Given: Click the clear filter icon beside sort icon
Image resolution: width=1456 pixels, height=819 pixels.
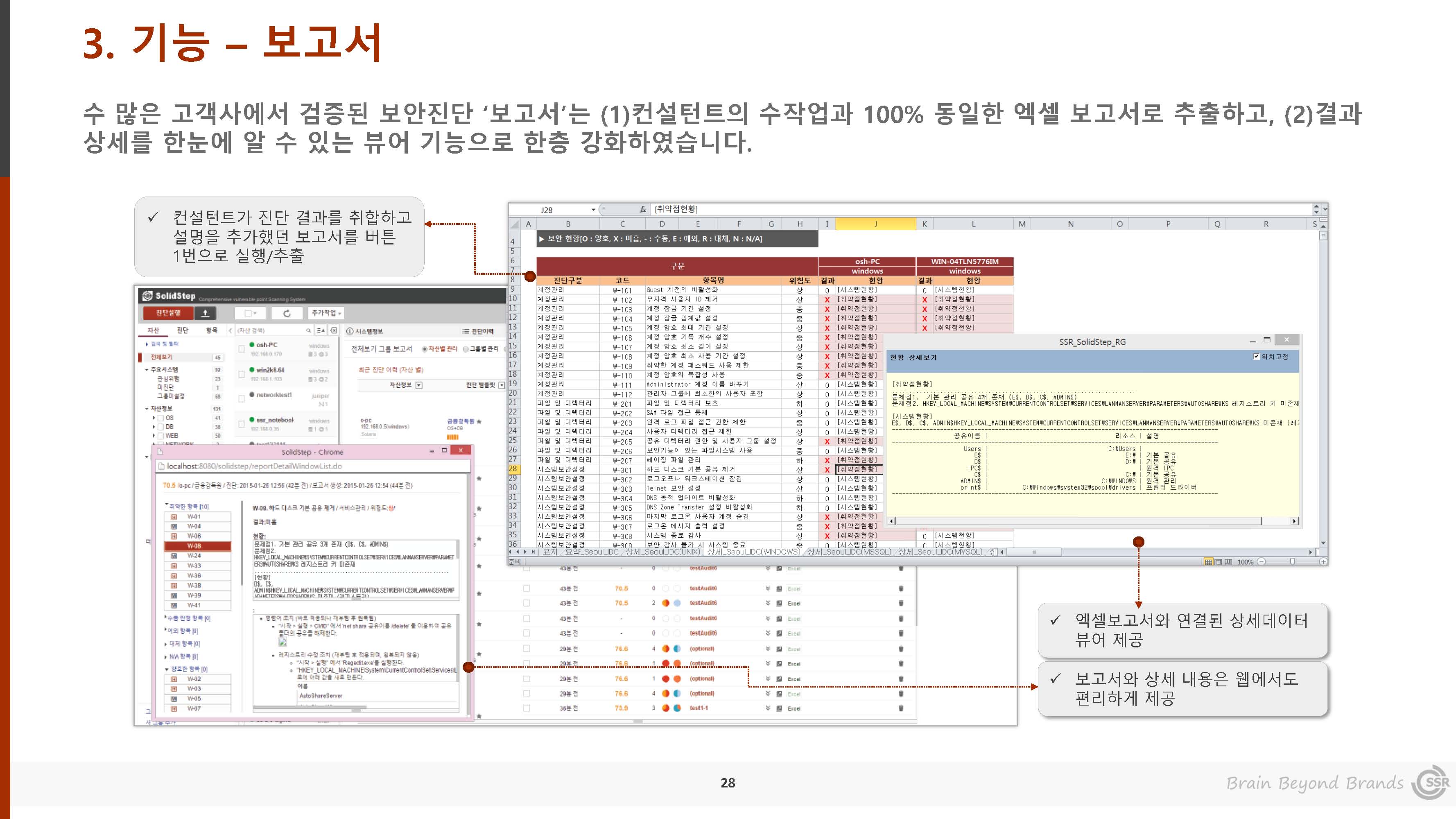Looking at the screenshot, I should 333,330.
